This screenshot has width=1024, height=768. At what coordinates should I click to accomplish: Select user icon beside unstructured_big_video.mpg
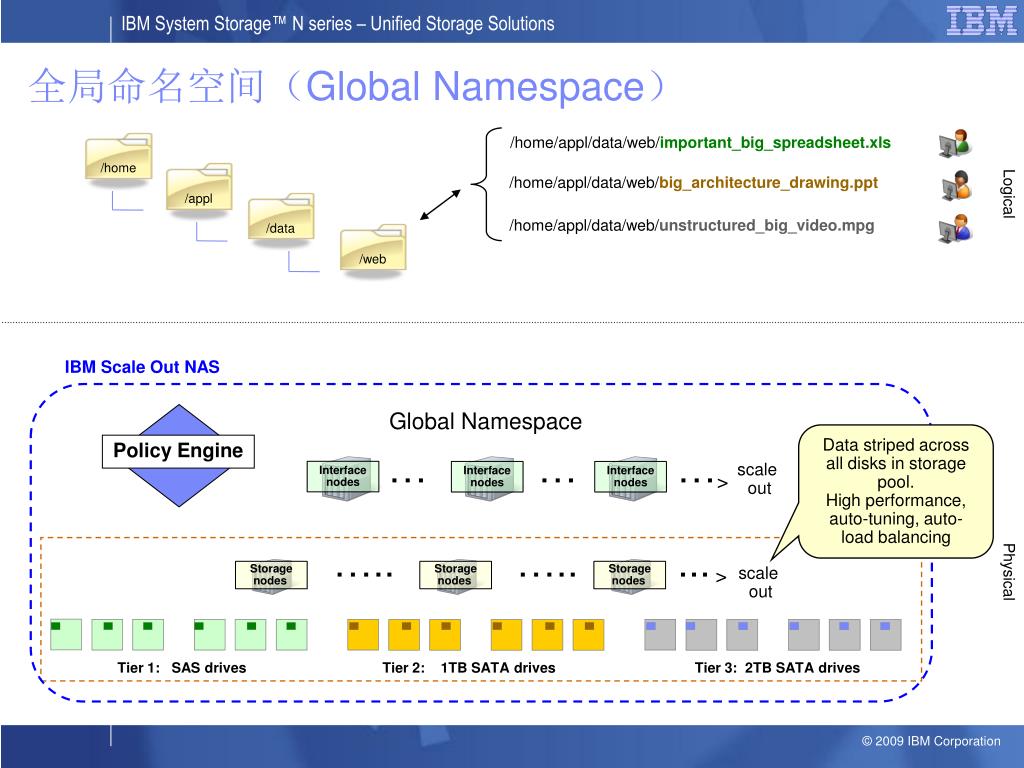coord(955,229)
